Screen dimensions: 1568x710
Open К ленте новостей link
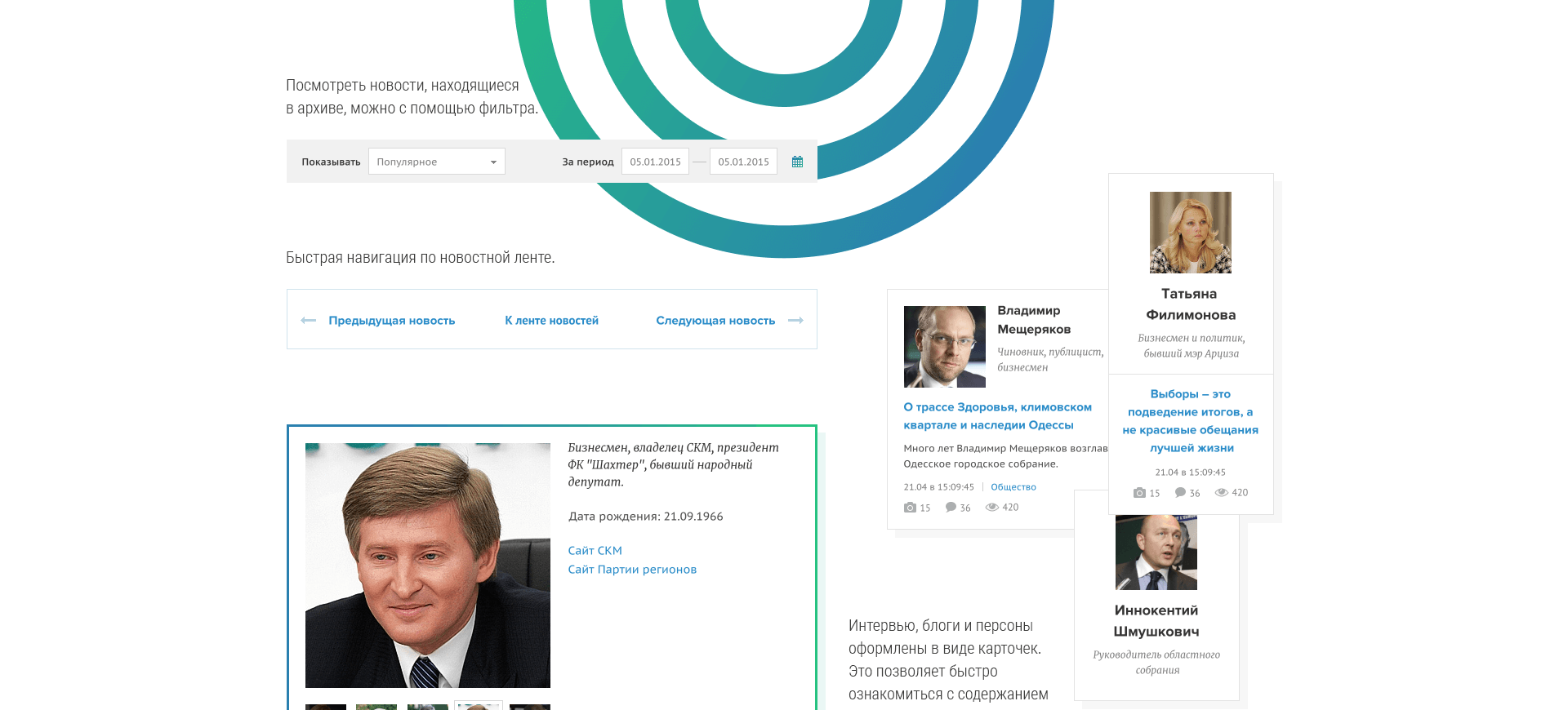click(x=551, y=321)
